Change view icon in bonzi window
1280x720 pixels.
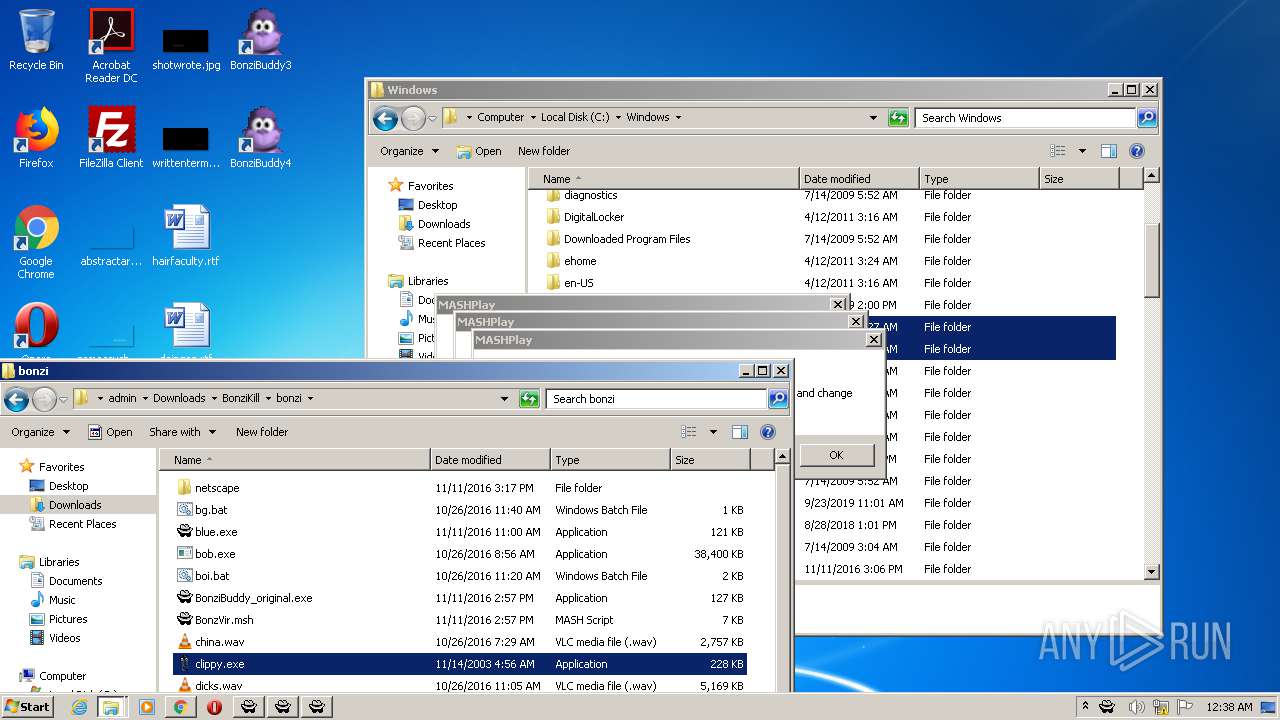689,432
